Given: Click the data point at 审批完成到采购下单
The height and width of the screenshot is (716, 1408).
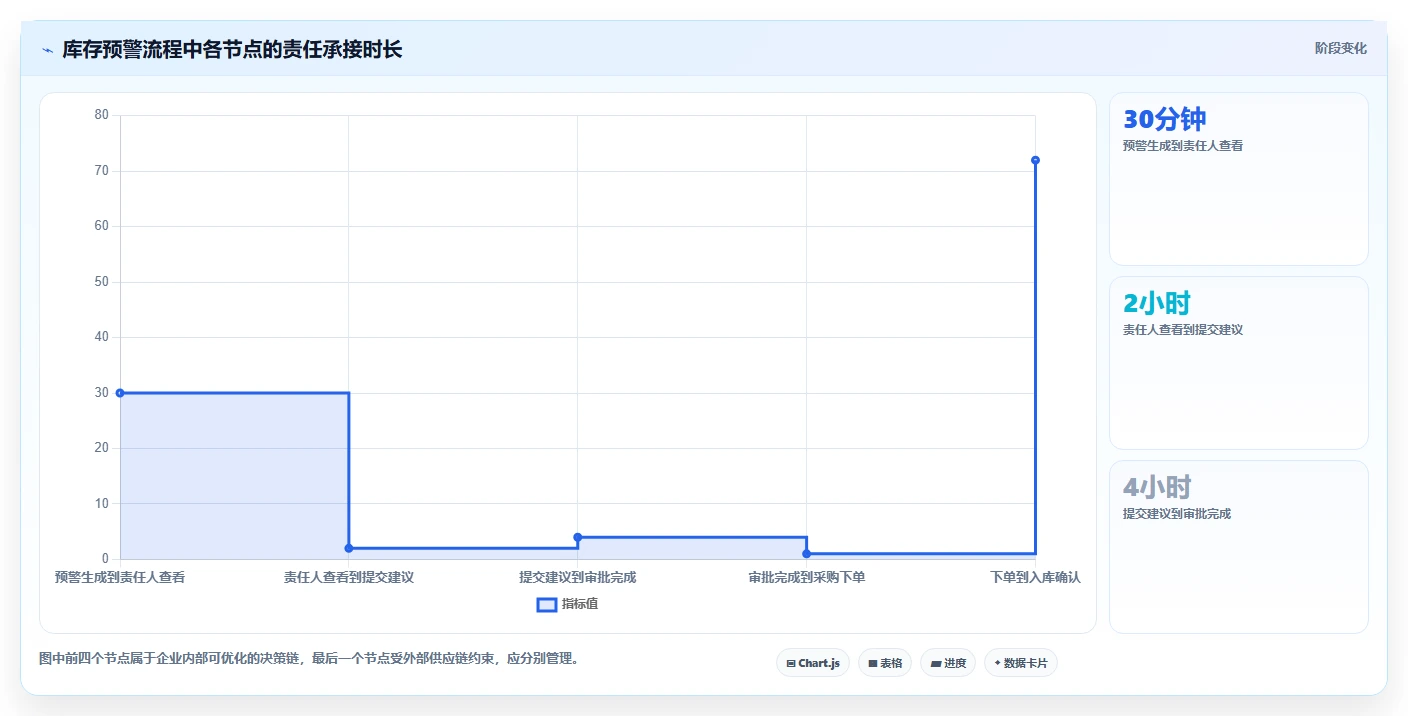Looking at the screenshot, I should [806, 553].
